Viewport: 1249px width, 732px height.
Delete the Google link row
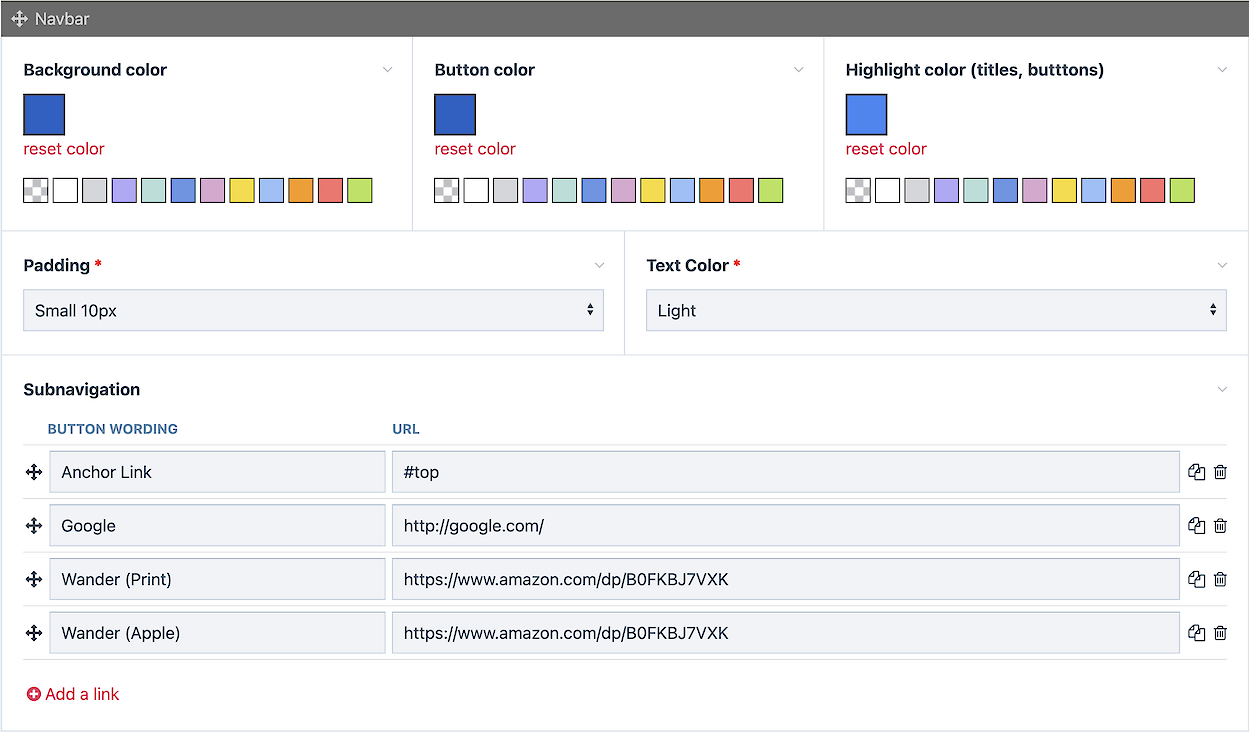(x=1220, y=526)
